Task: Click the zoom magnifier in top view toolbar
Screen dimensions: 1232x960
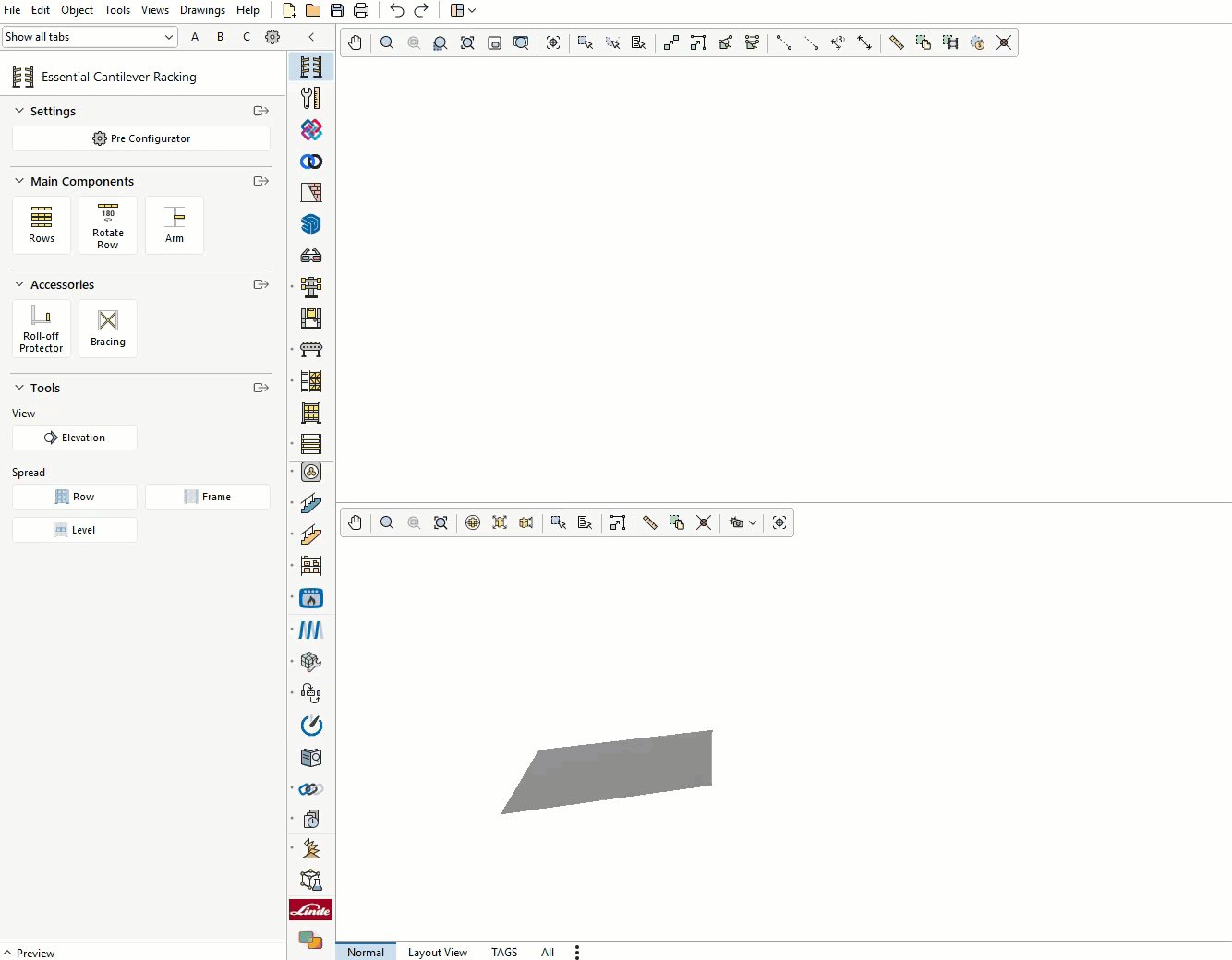Action: (x=387, y=42)
